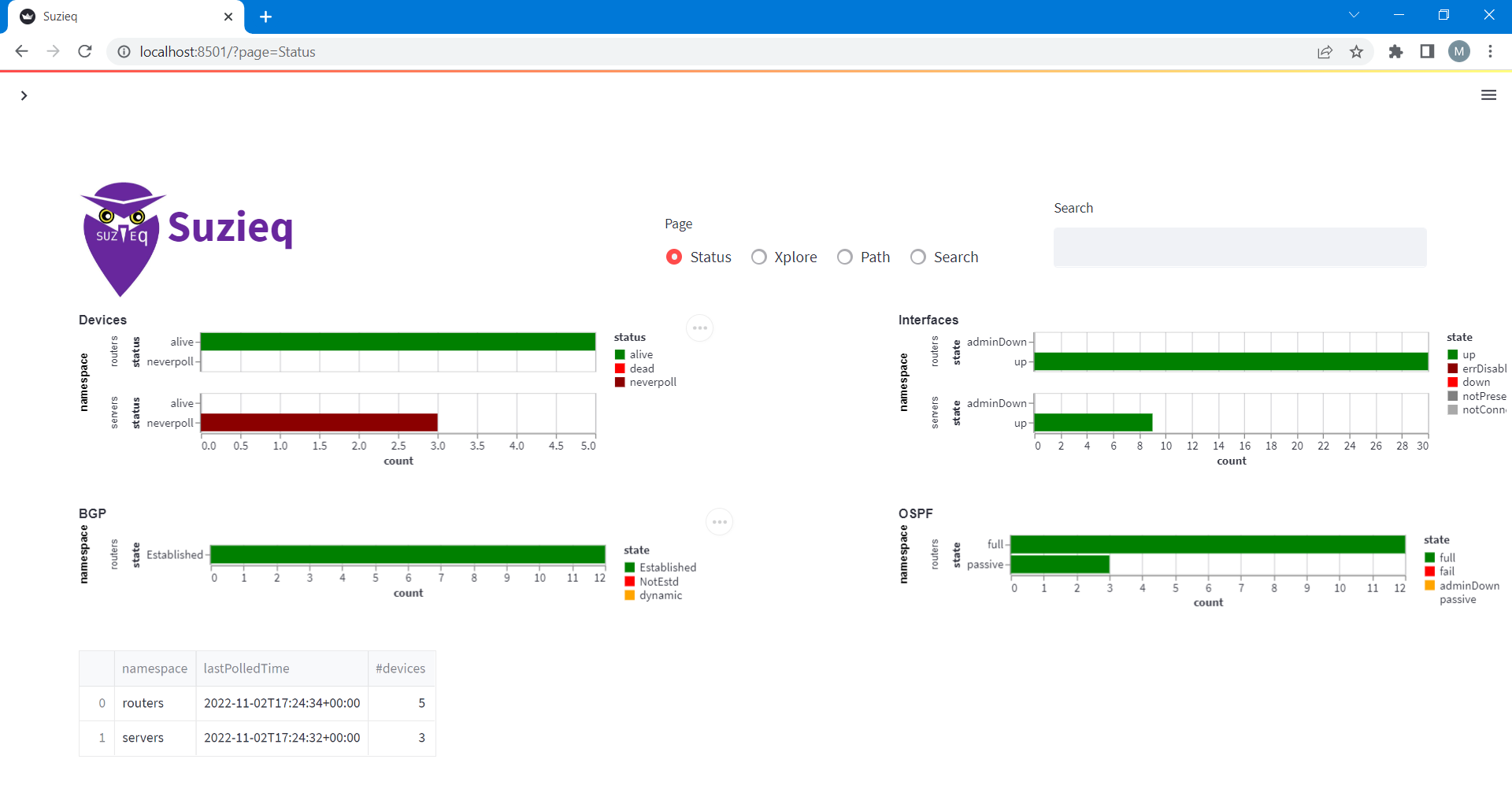Click the #devices column header
This screenshot has height=811, width=1512.
[402, 668]
